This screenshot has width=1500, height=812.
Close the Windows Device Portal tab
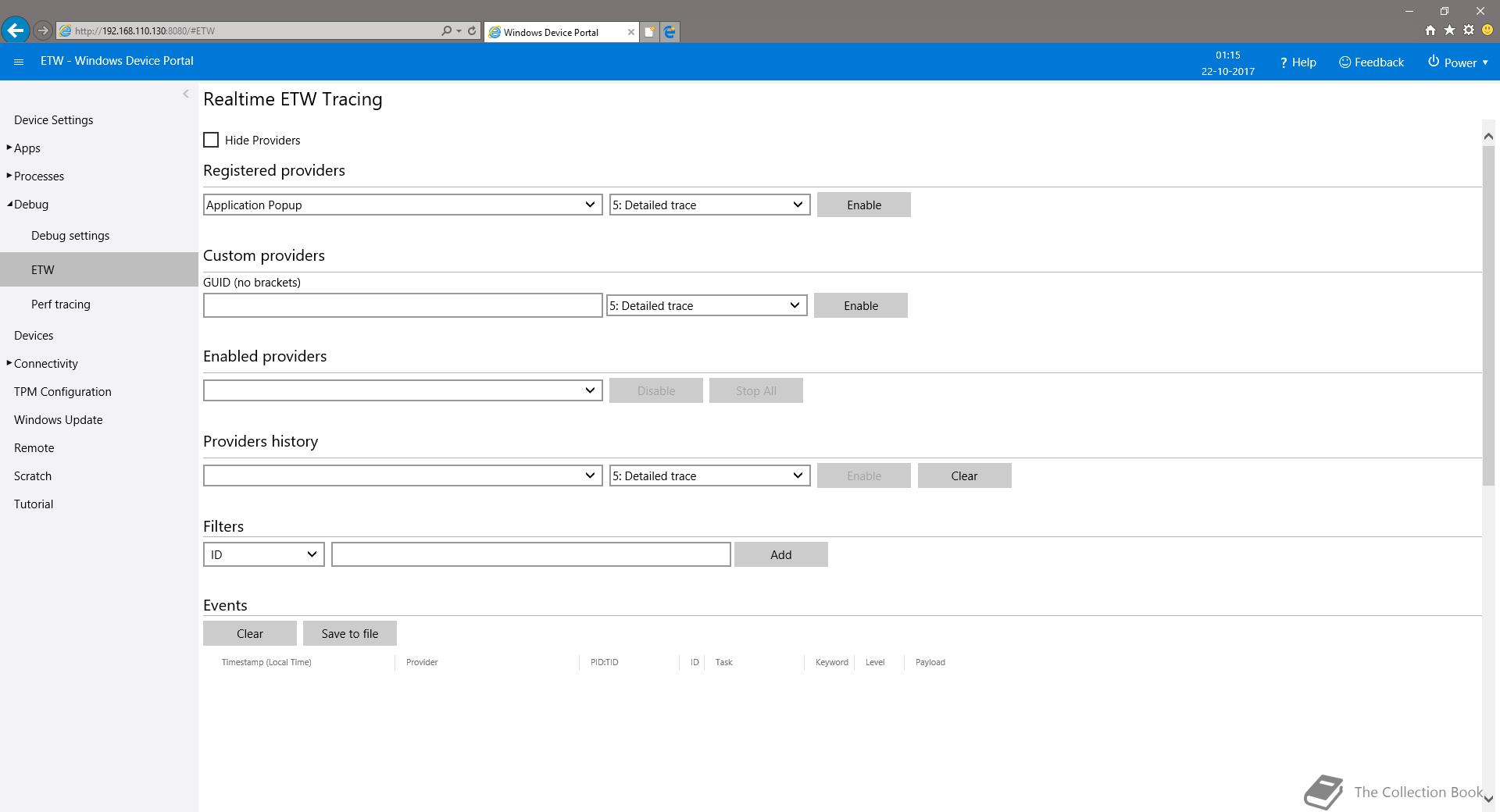coord(631,32)
